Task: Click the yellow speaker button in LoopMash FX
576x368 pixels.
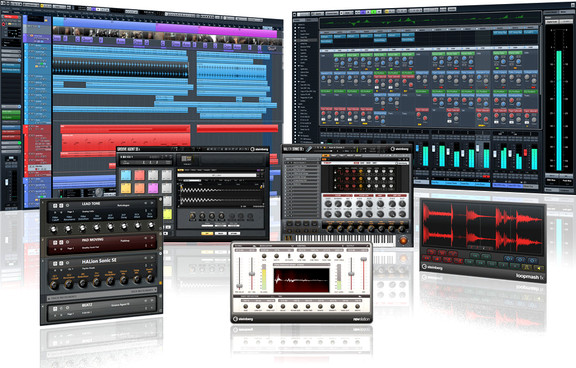Action: (x=538, y=268)
